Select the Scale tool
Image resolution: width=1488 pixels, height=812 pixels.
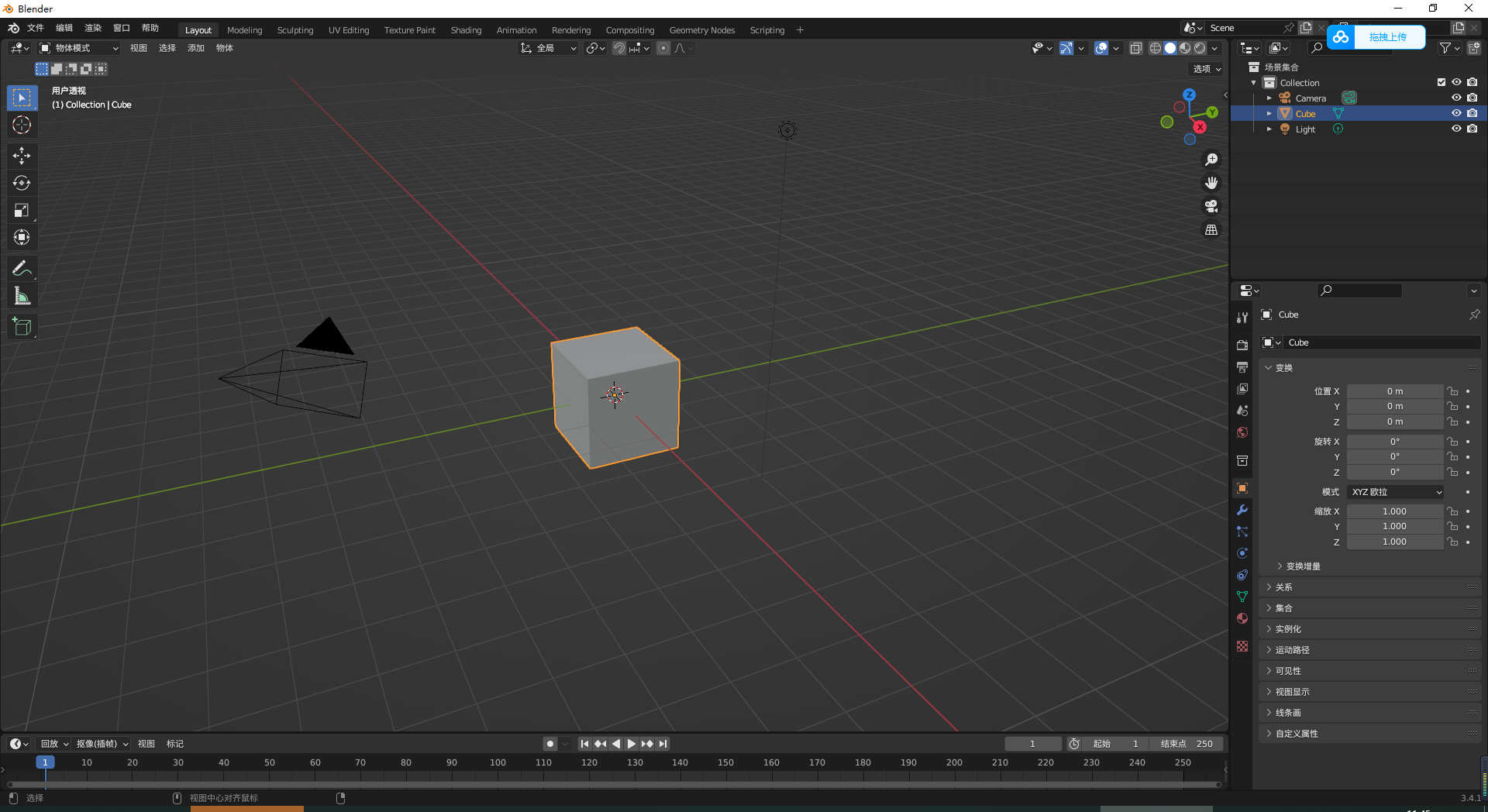(22, 210)
